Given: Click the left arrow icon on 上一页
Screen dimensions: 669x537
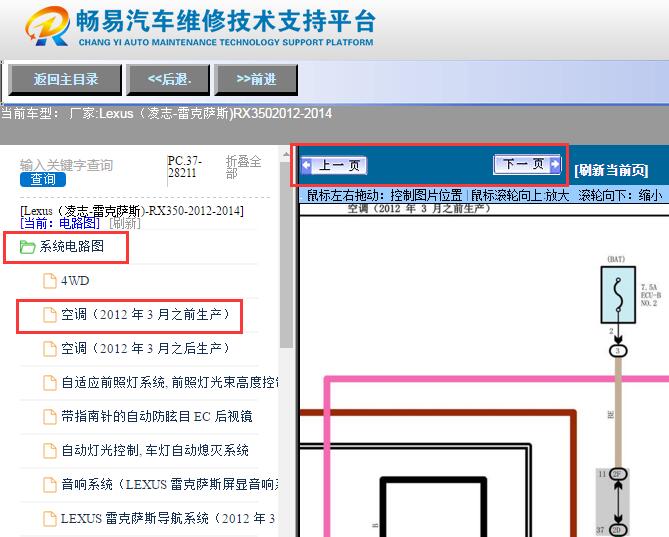Looking at the screenshot, I should click(306, 165).
